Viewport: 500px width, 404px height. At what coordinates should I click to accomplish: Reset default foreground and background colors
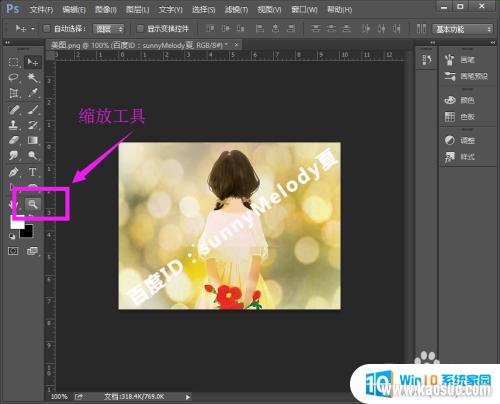(12, 236)
